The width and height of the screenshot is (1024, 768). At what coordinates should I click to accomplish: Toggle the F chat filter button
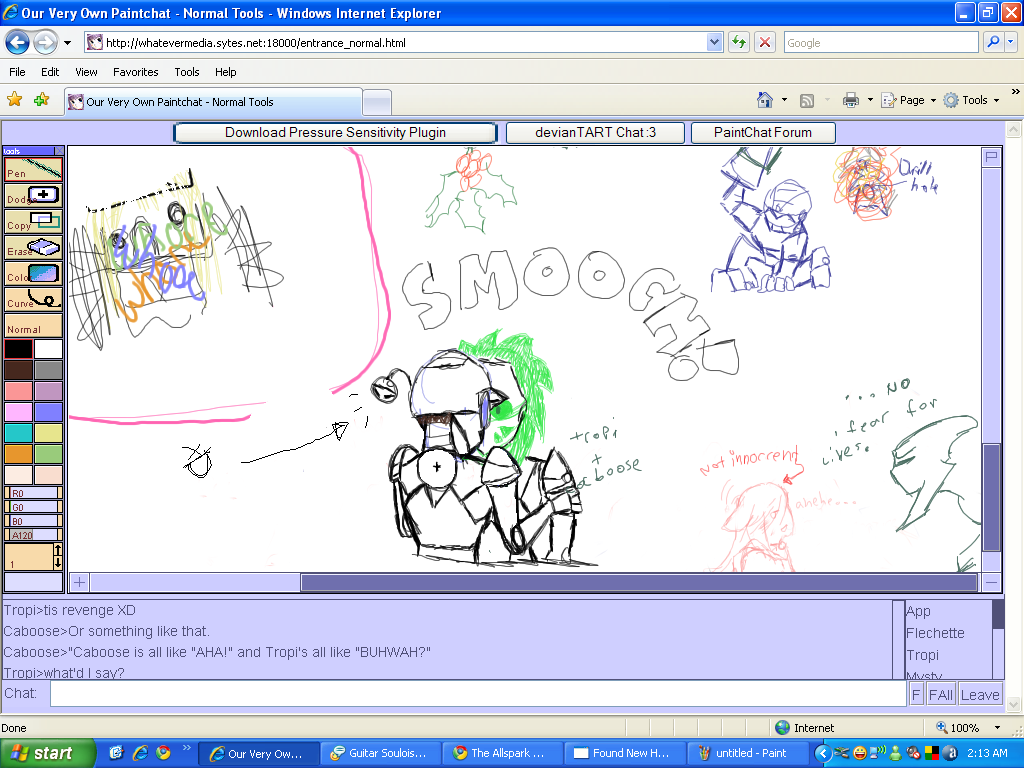(915, 694)
